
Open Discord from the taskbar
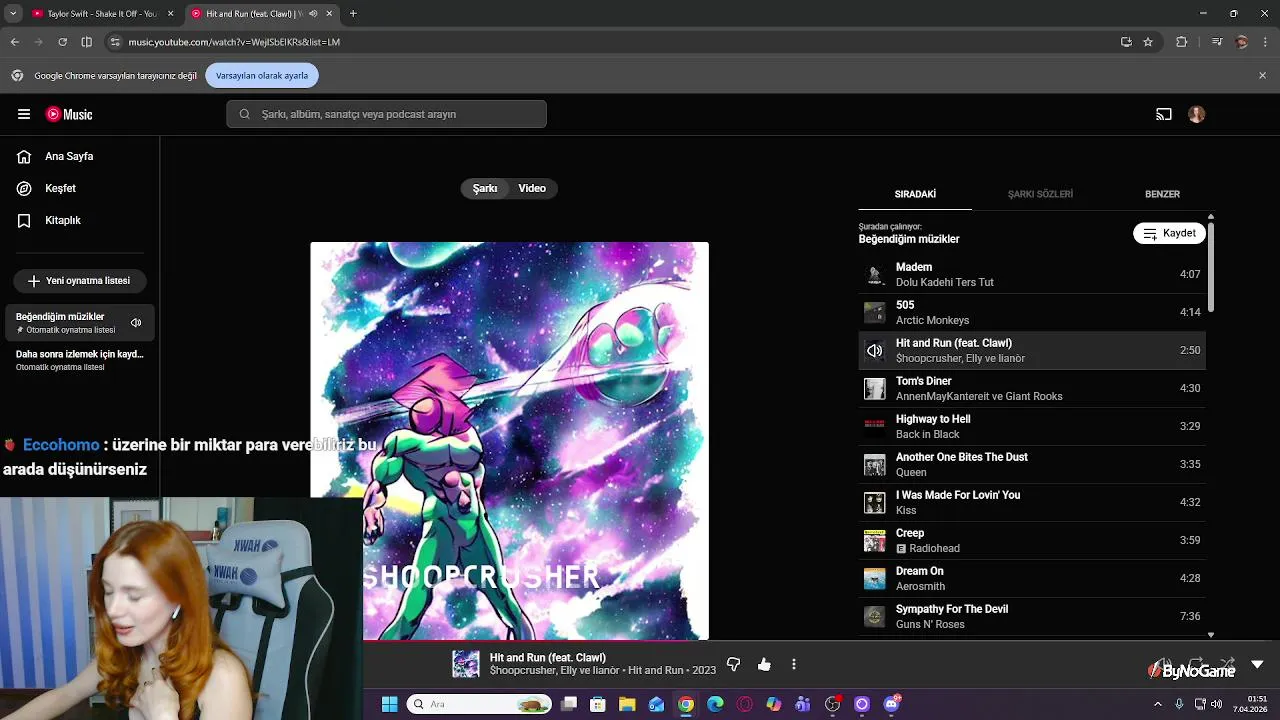(x=891, y=704)
